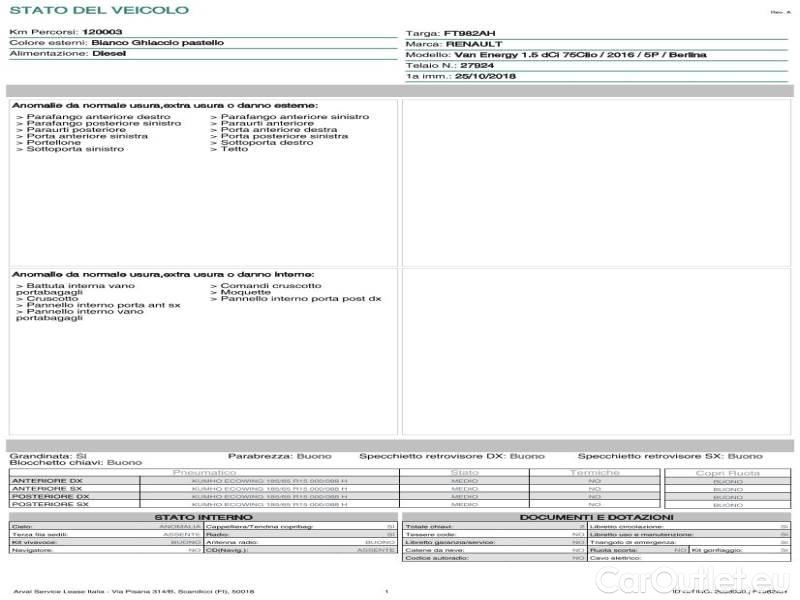
Task: Click the Tetto exterior anomaly entry
Action: [x=233, y=150]
